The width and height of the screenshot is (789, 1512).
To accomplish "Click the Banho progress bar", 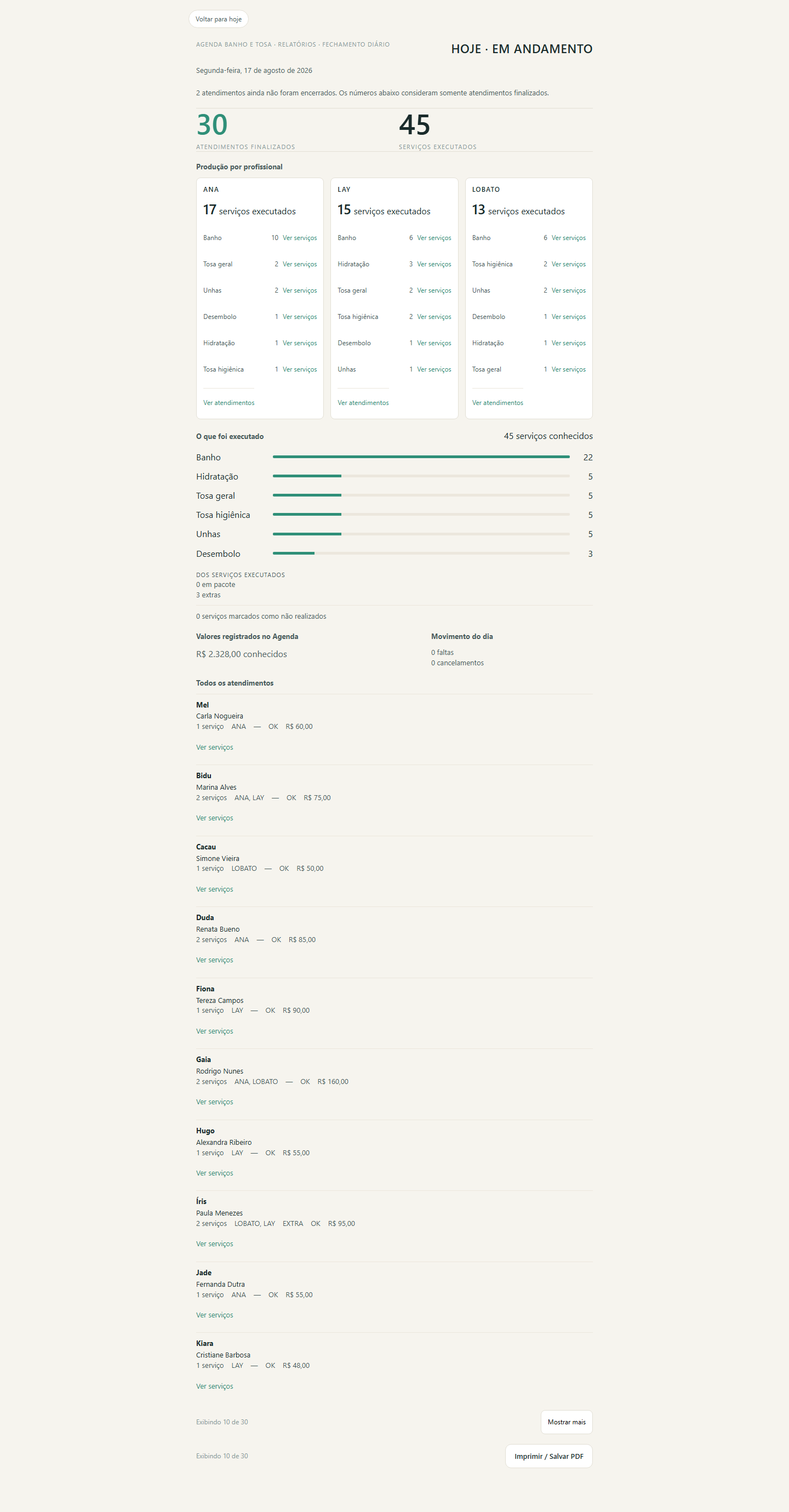I will click(x=421, y=457).
